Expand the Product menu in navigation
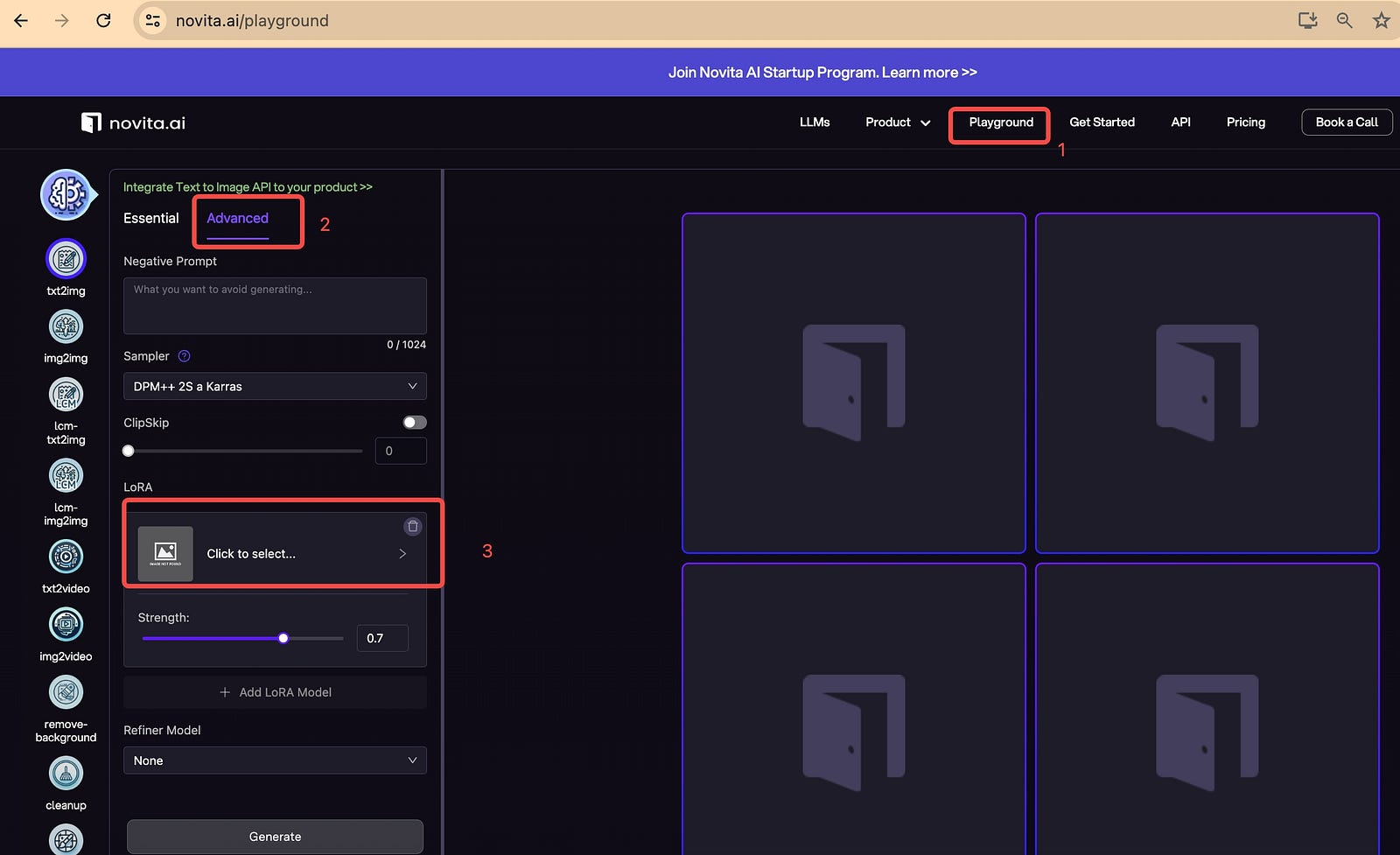1400x855 pixels. [x=898, y=123]
